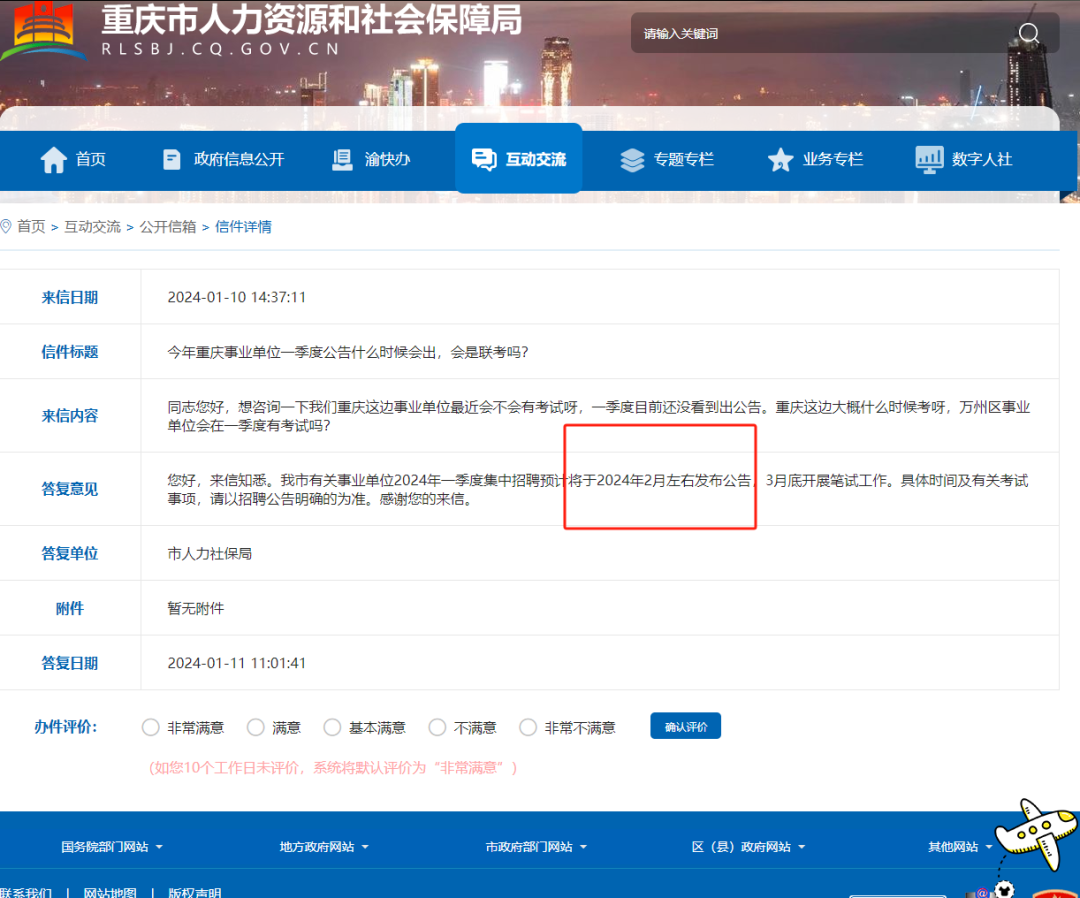Select the 满意 rating option
The image size is (1080, 898).
point(256,727)
